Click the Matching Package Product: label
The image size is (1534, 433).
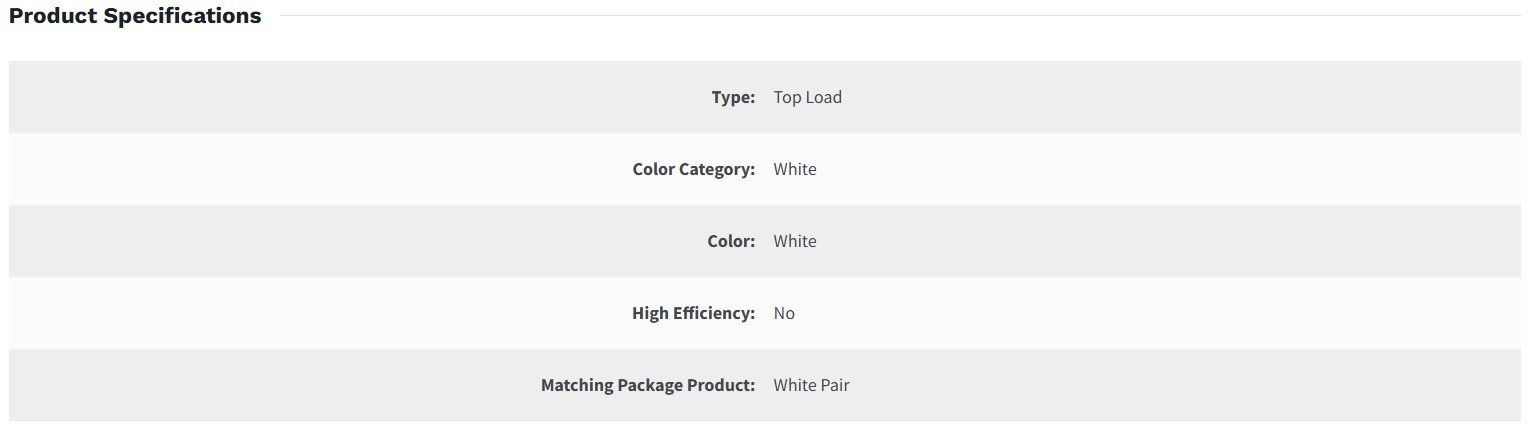tap(648, 385)
